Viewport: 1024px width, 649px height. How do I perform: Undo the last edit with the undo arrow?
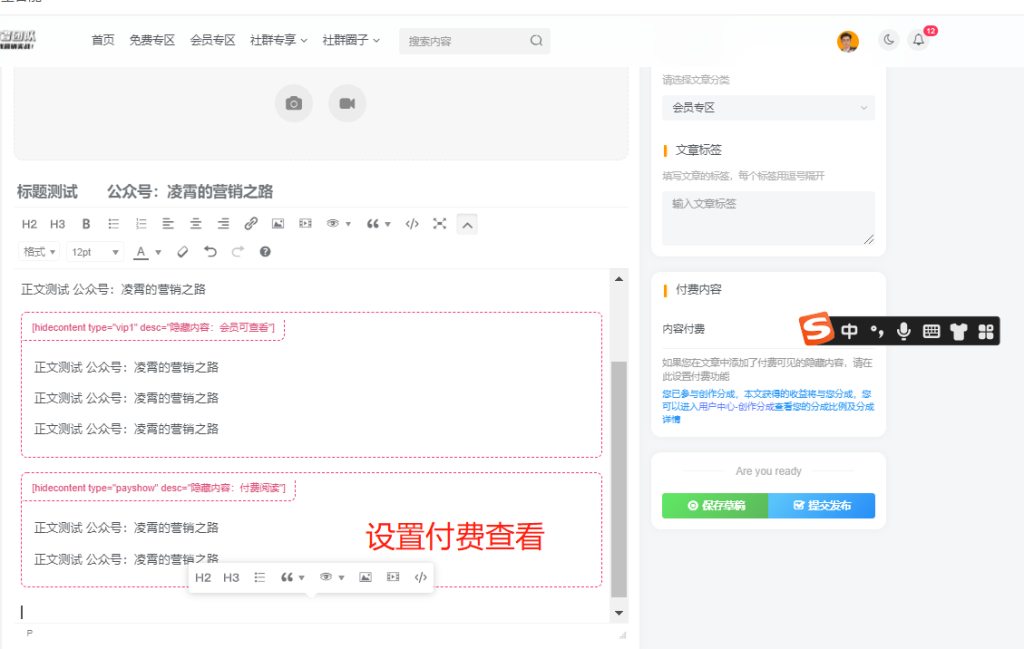coord(210,251)
